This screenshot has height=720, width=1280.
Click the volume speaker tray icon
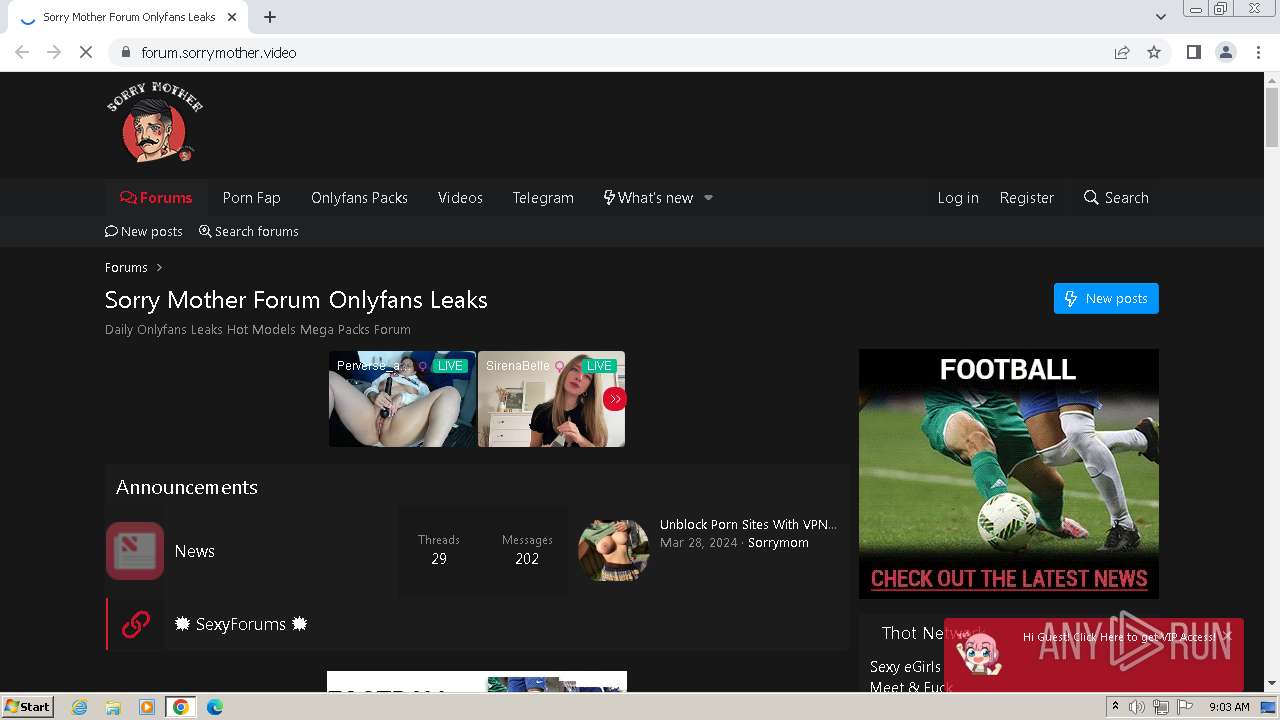pos(1137,707)
